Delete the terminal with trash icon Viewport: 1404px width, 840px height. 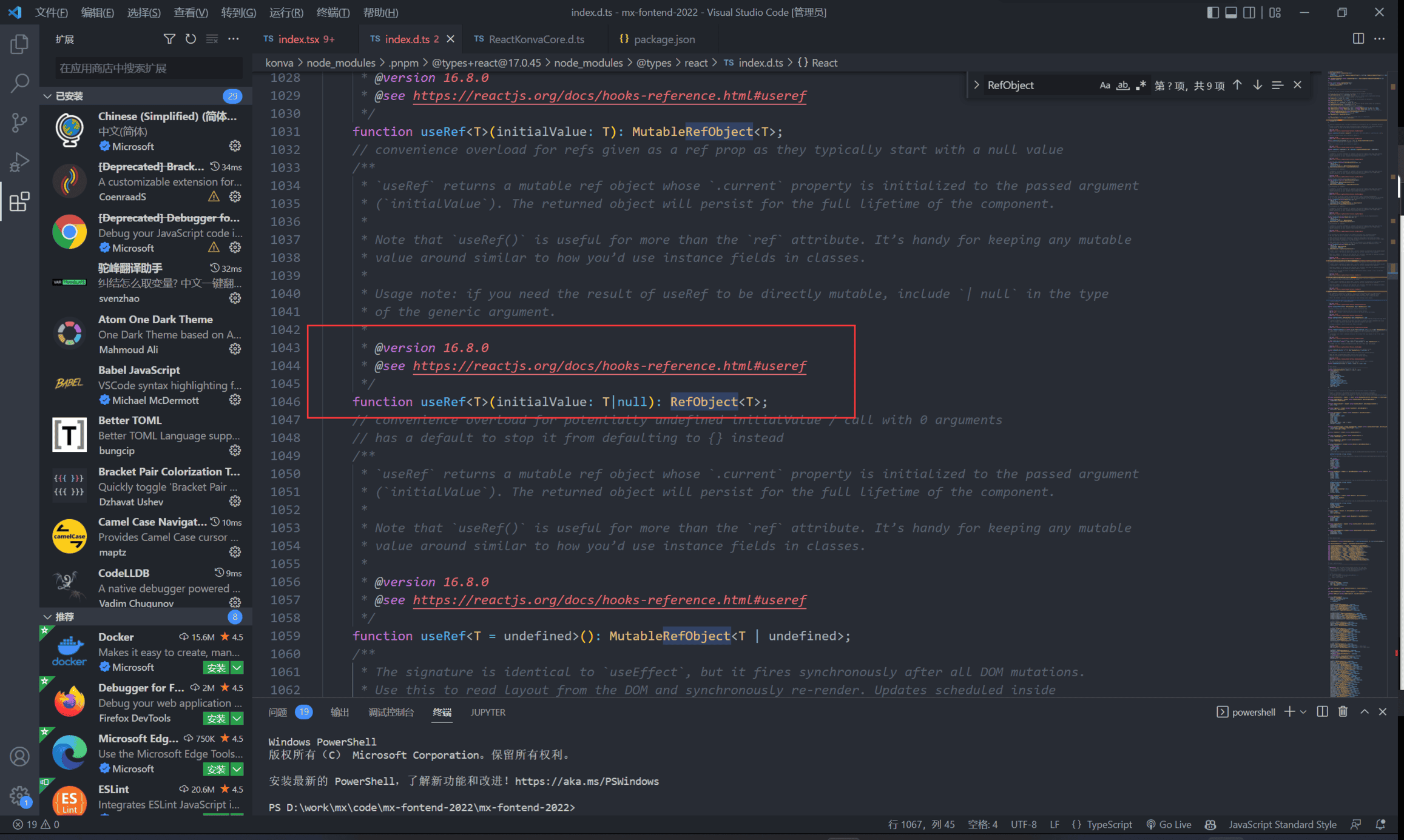[x=1343, y=711]
